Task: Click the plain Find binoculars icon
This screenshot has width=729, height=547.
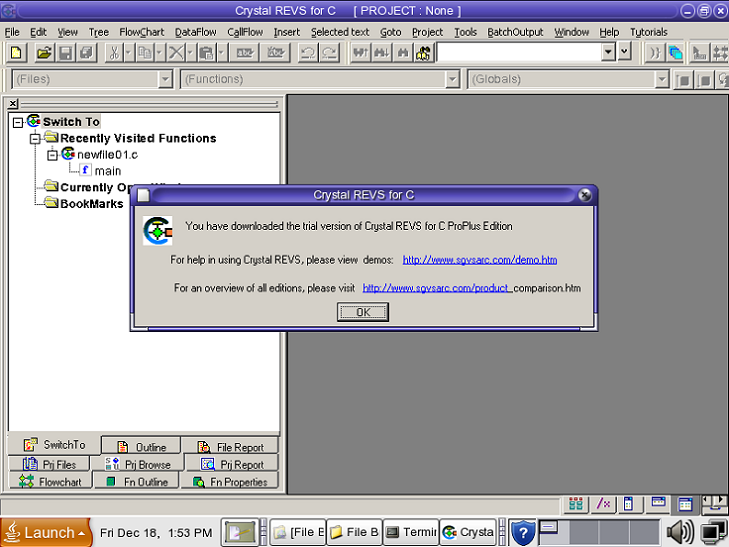Action: [403, 53]
